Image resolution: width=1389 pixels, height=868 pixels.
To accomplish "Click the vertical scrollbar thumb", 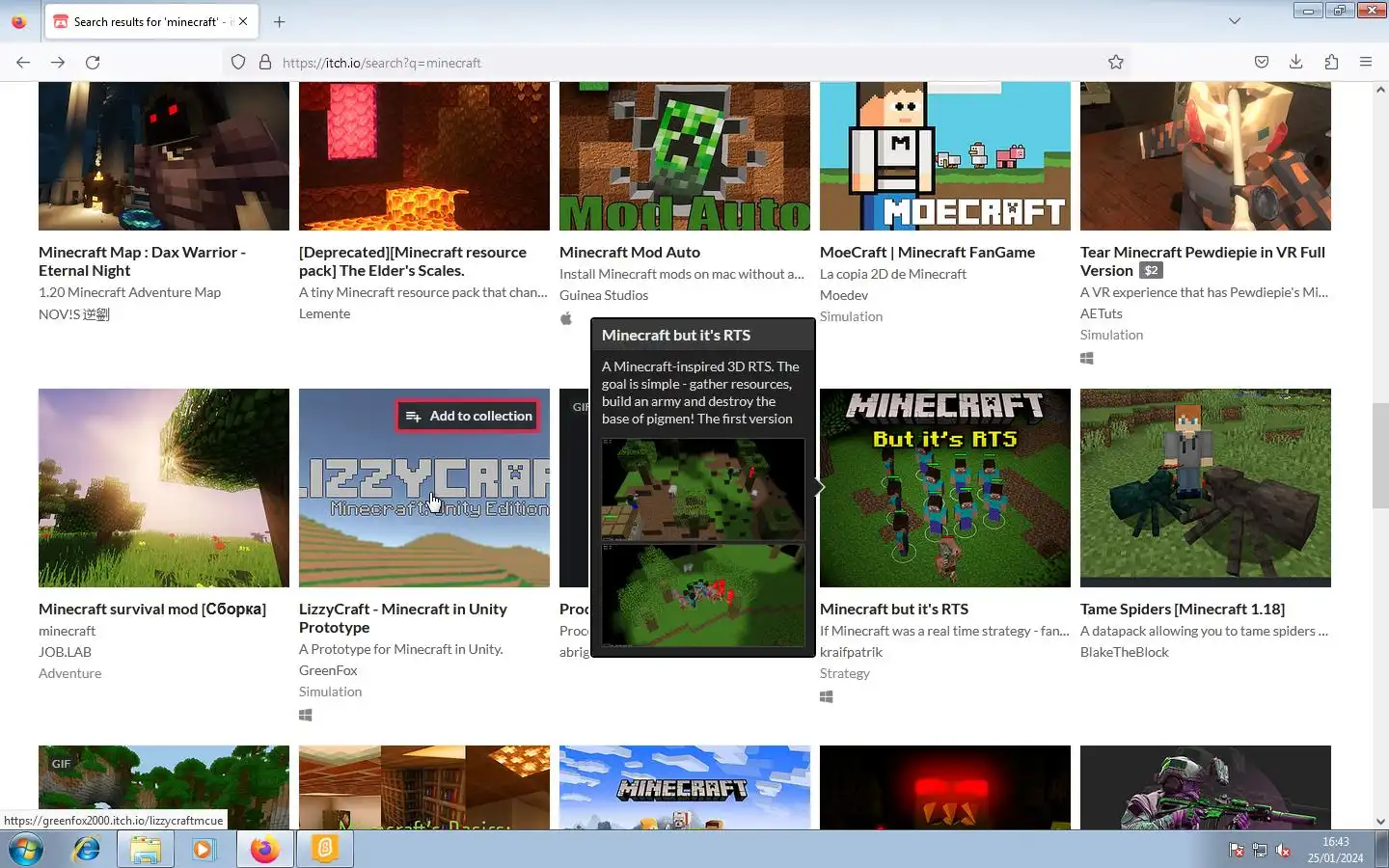I will click(x=1380, y=457).
